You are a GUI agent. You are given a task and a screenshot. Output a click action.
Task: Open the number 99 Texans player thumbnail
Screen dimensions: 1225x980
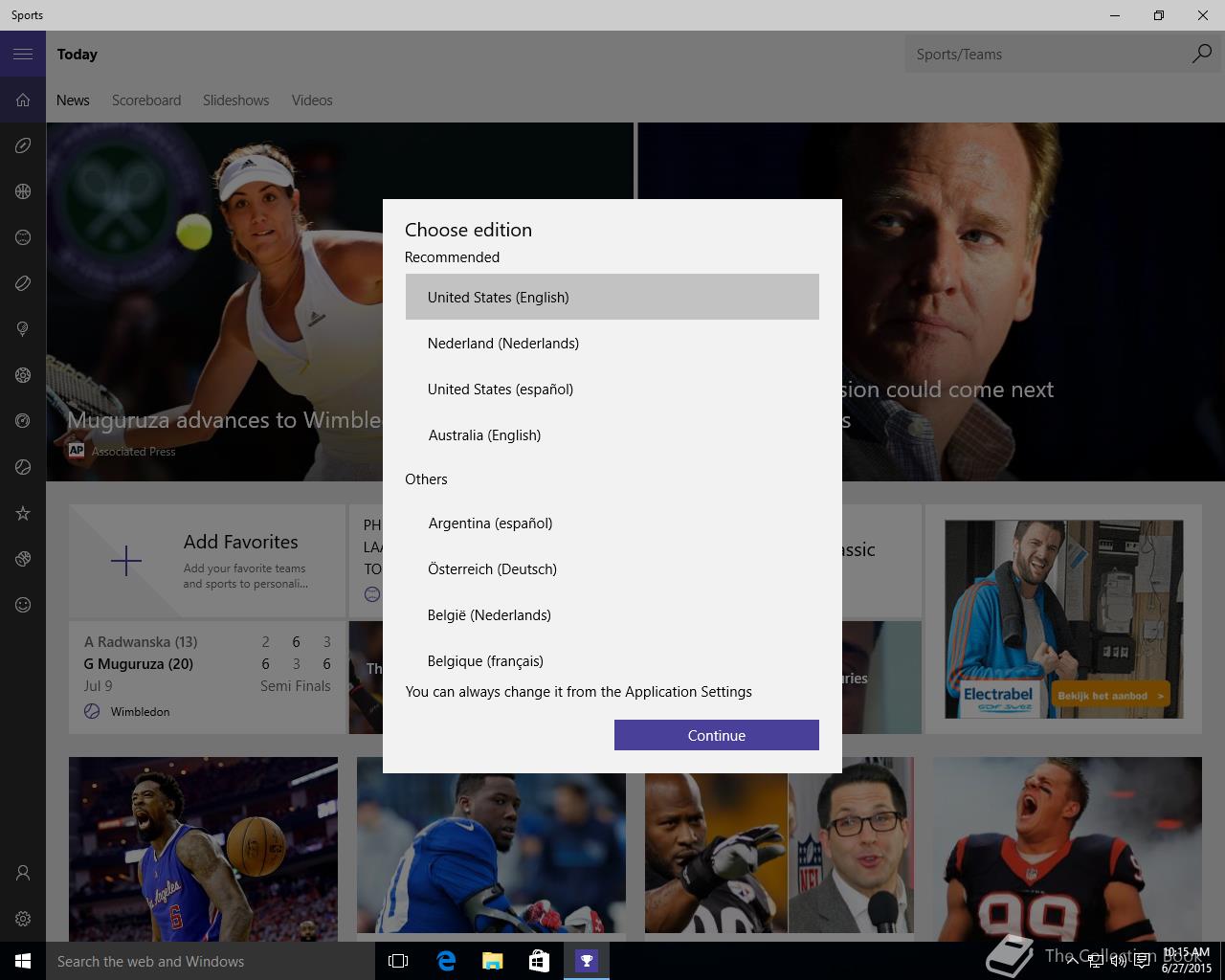[1067, 849]
